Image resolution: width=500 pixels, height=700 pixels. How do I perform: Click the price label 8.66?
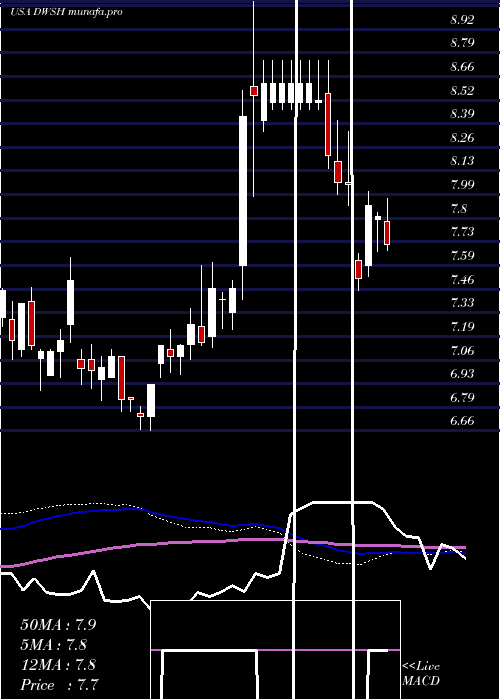coord(462,67)
